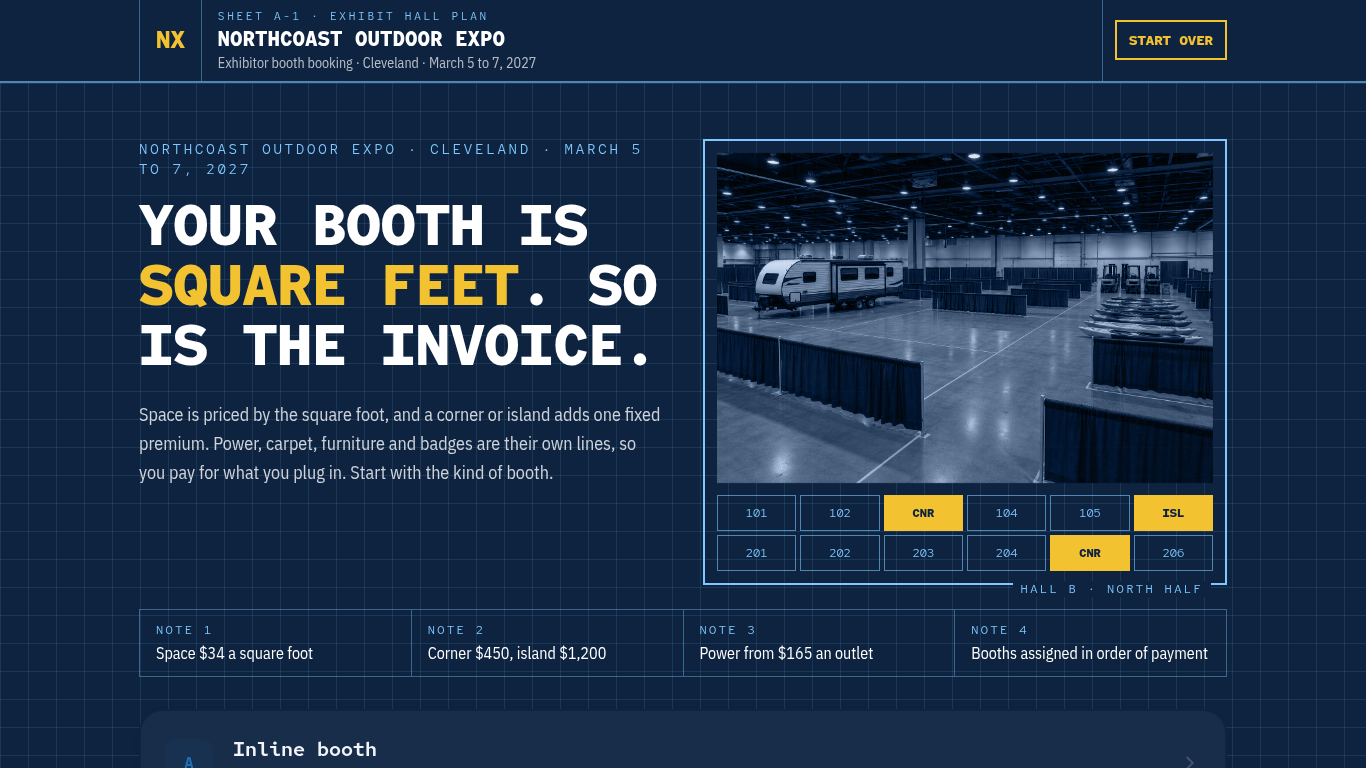
Task: Select booth 202 on the hall plan
Action: click(x=840, y=553)
